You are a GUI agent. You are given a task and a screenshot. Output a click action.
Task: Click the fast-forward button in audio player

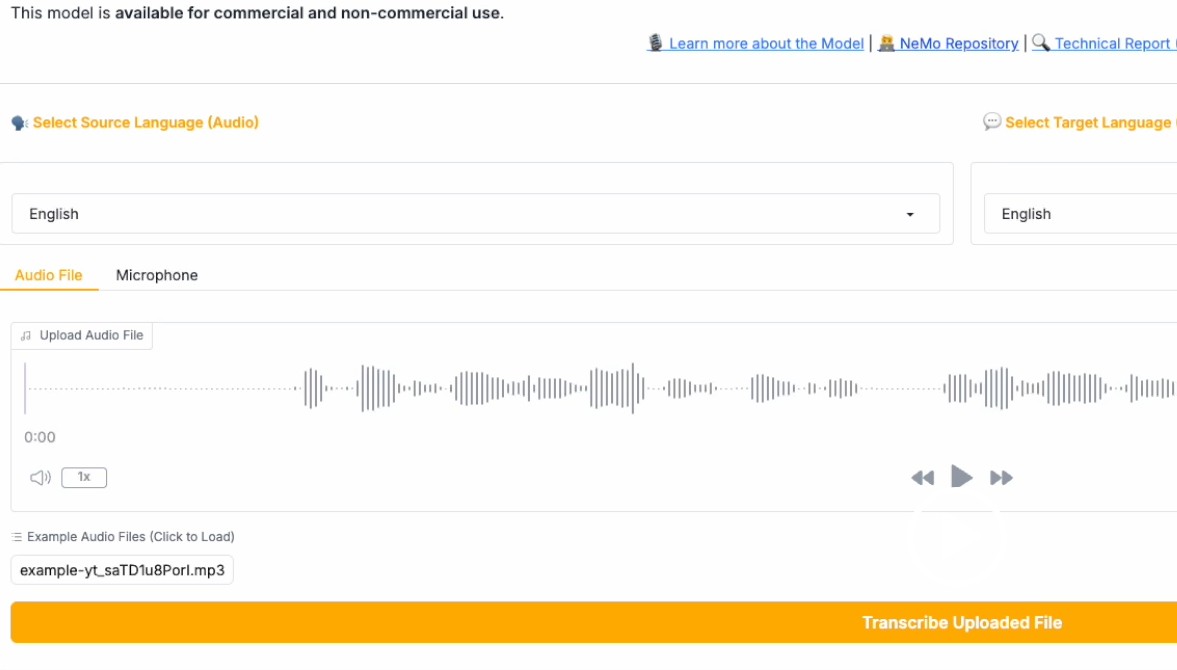click(x=1001, y=478)
